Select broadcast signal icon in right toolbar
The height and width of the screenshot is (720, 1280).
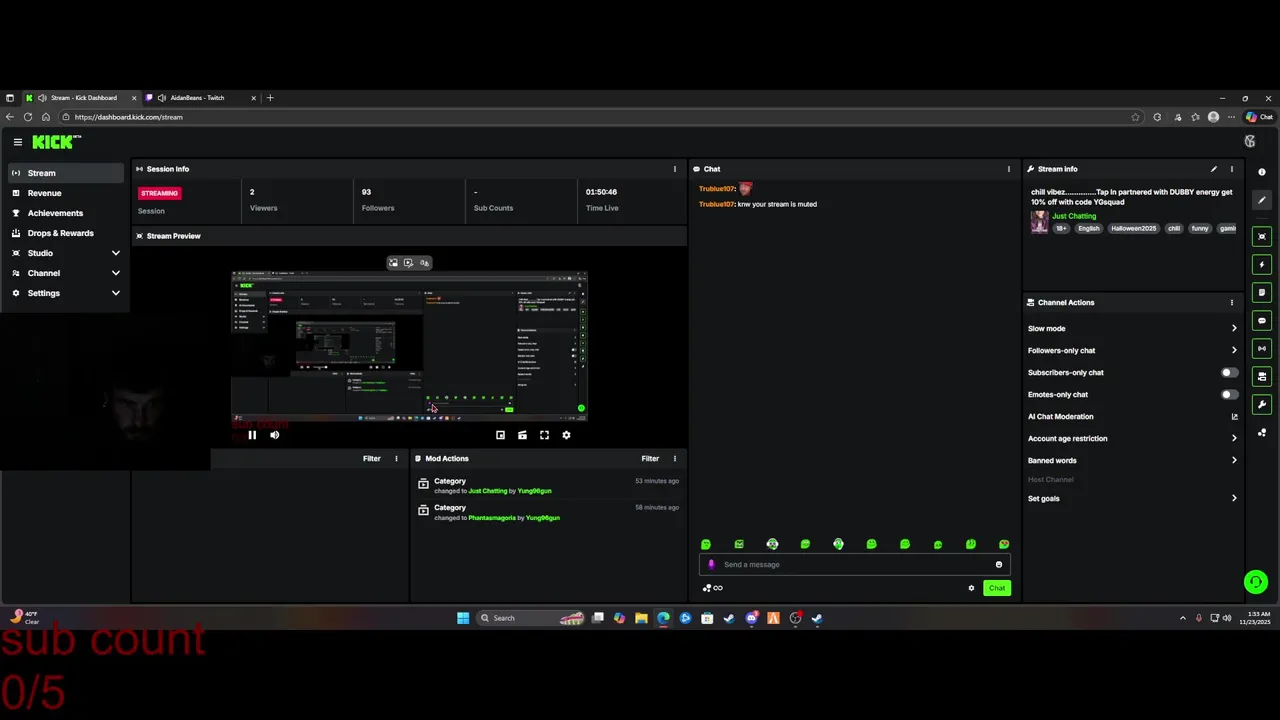(1262, 349)
